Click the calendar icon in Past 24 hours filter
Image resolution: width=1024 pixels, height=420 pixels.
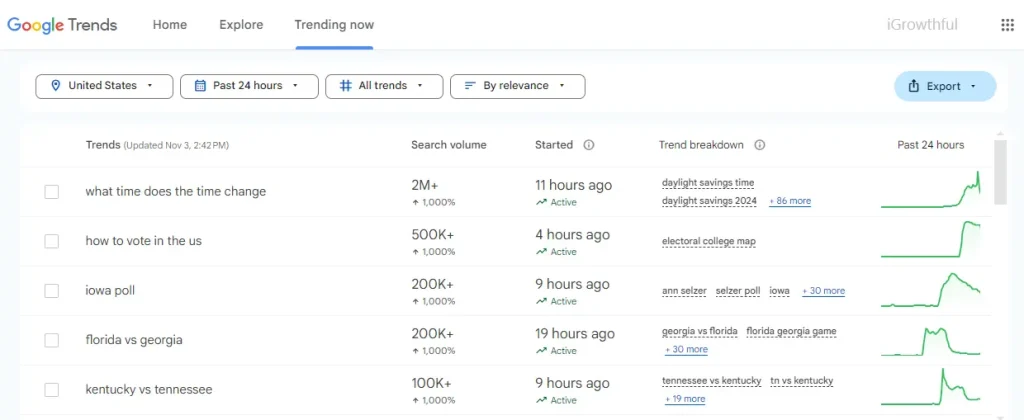[x=200, y=86]
